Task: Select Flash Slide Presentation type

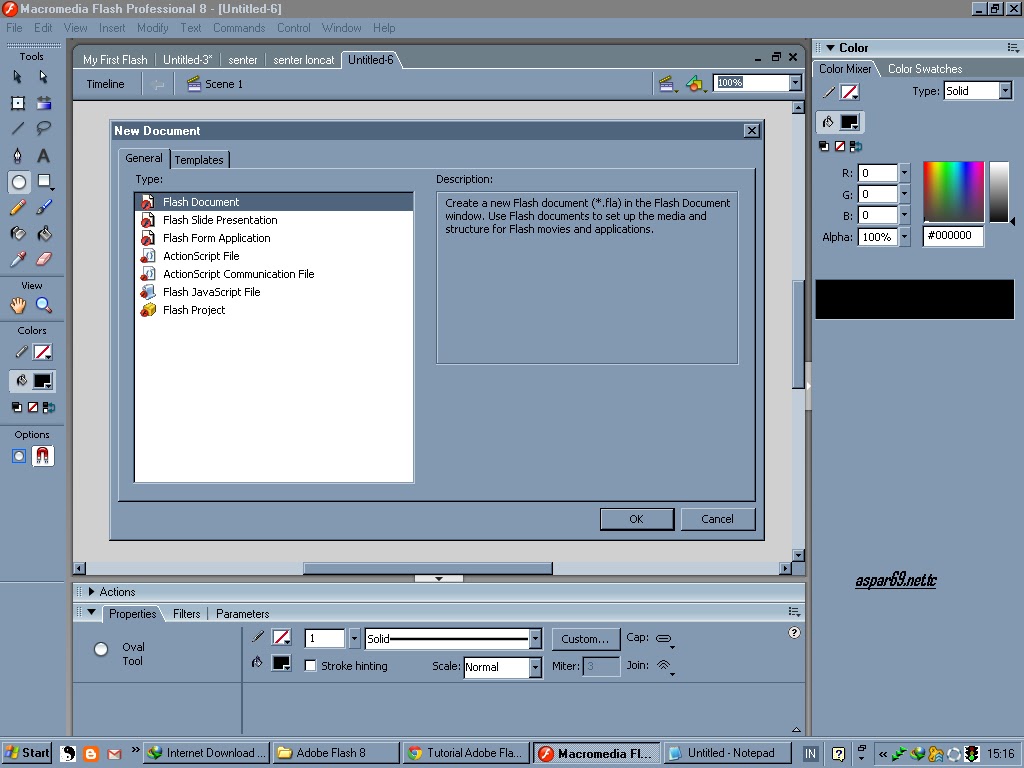Action: [274, 220]
